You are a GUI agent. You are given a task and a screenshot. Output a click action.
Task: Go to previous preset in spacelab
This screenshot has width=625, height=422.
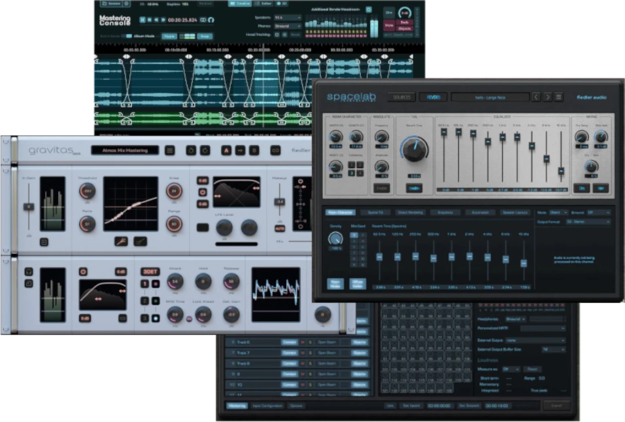[x=536, y=97]
